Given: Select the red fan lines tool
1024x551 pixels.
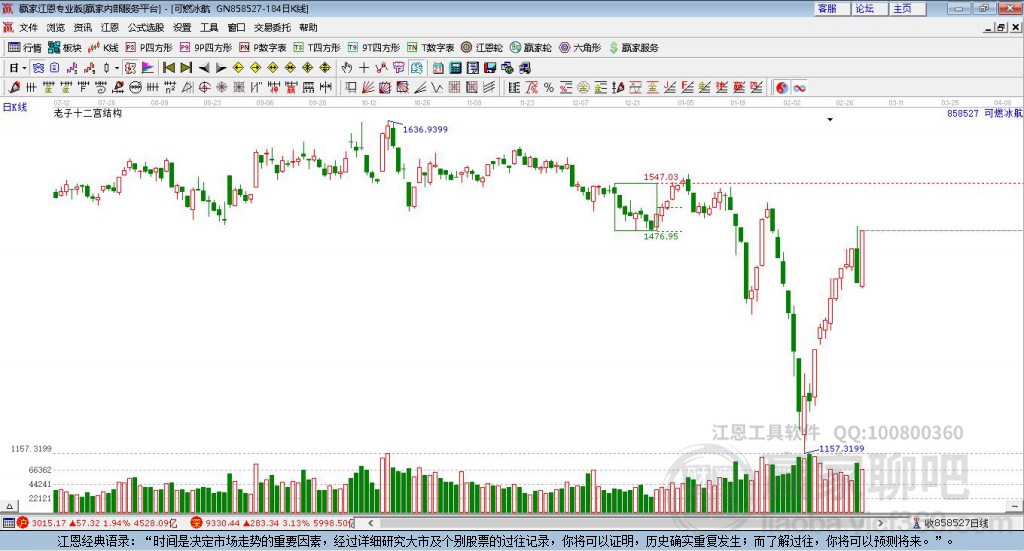Looking at the screenshot, I should coord(368,87).
